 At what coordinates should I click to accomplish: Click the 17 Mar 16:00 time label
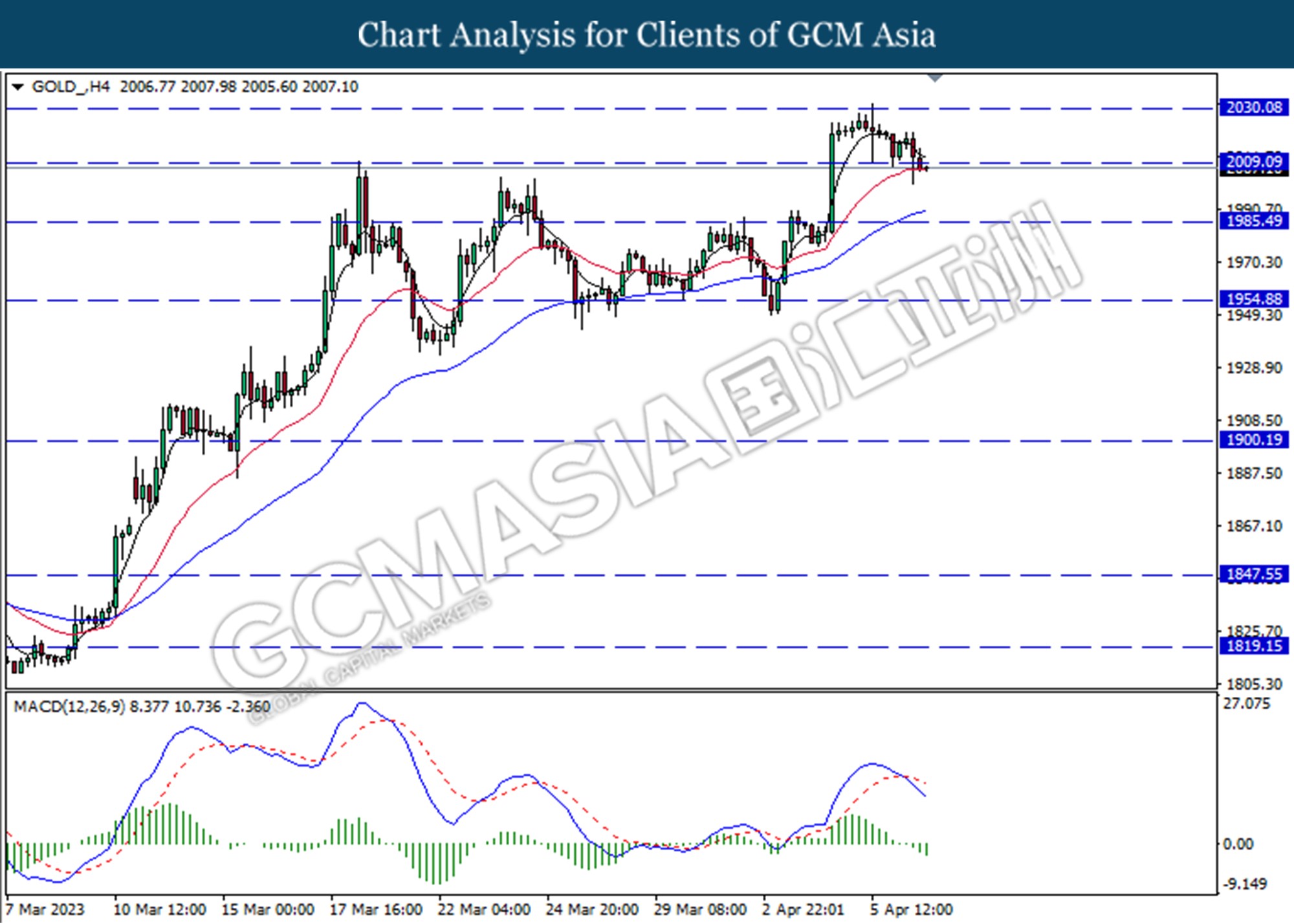point(376,910)
